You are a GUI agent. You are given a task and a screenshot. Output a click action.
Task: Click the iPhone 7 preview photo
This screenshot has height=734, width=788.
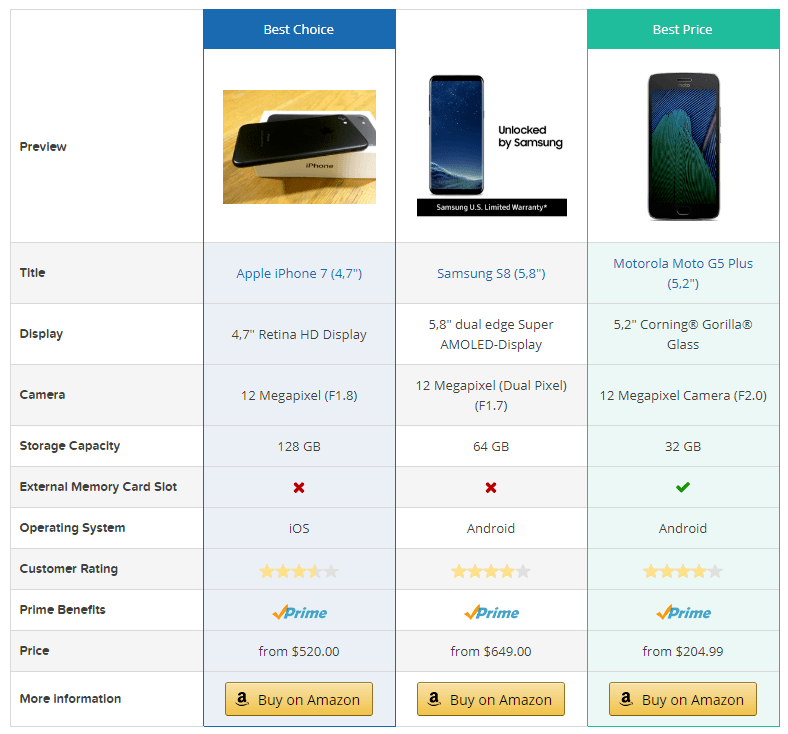point(299,147)
